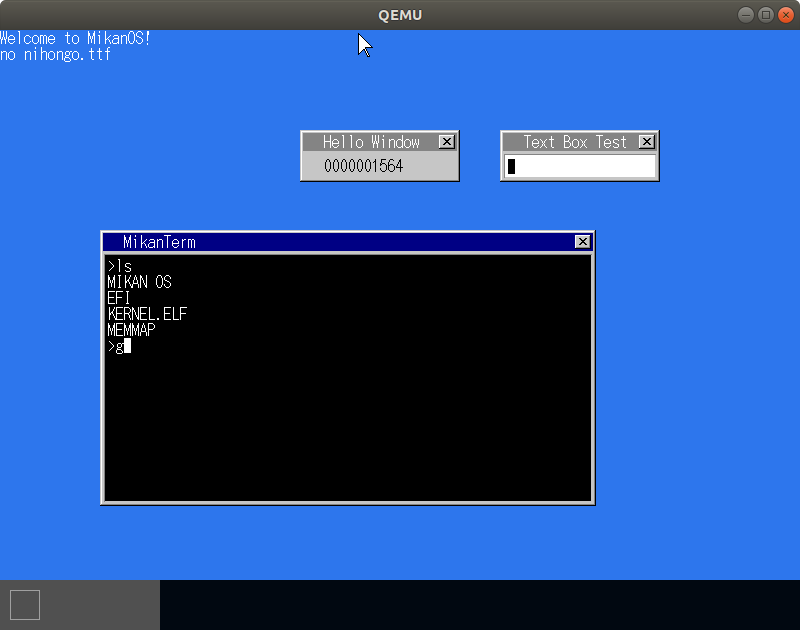This screenshot has height=630, width=800.
Task: Close the Hello Window
Action: [446, 142]
